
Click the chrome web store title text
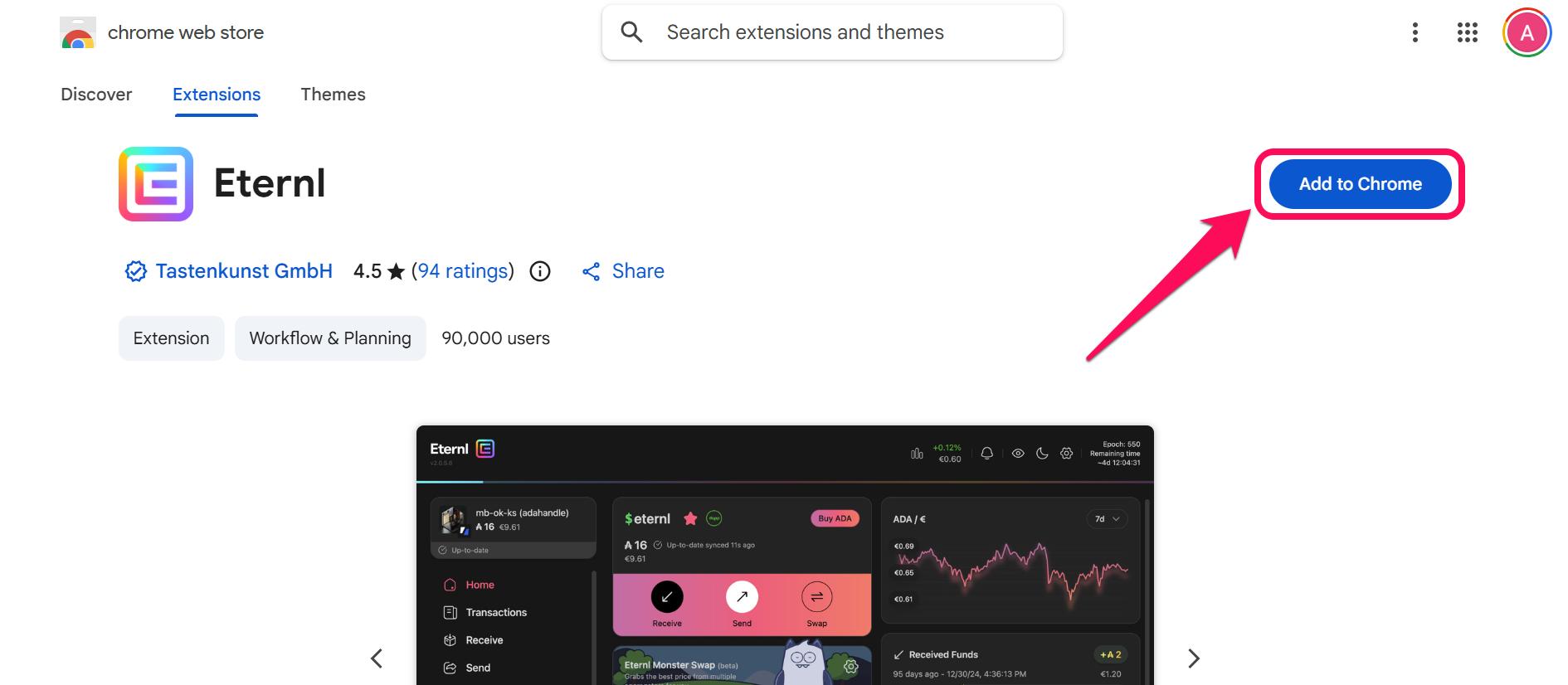186,32
